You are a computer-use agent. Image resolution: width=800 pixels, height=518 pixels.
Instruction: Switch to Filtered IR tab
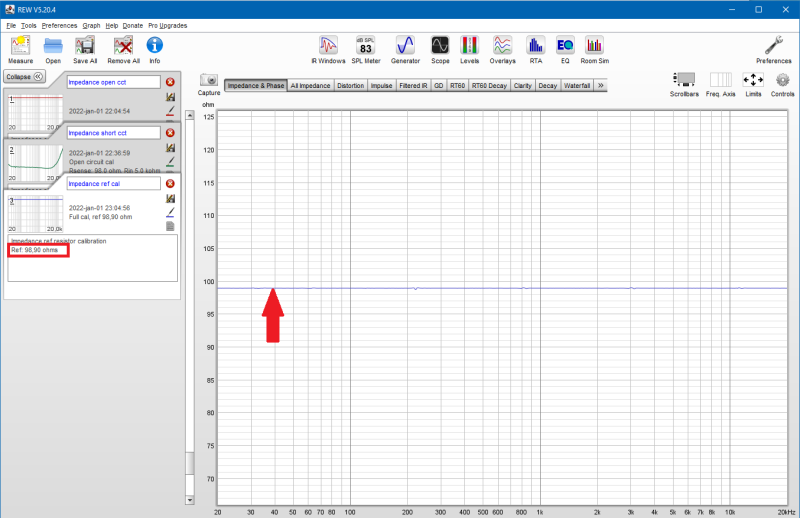tap(413, 86)
